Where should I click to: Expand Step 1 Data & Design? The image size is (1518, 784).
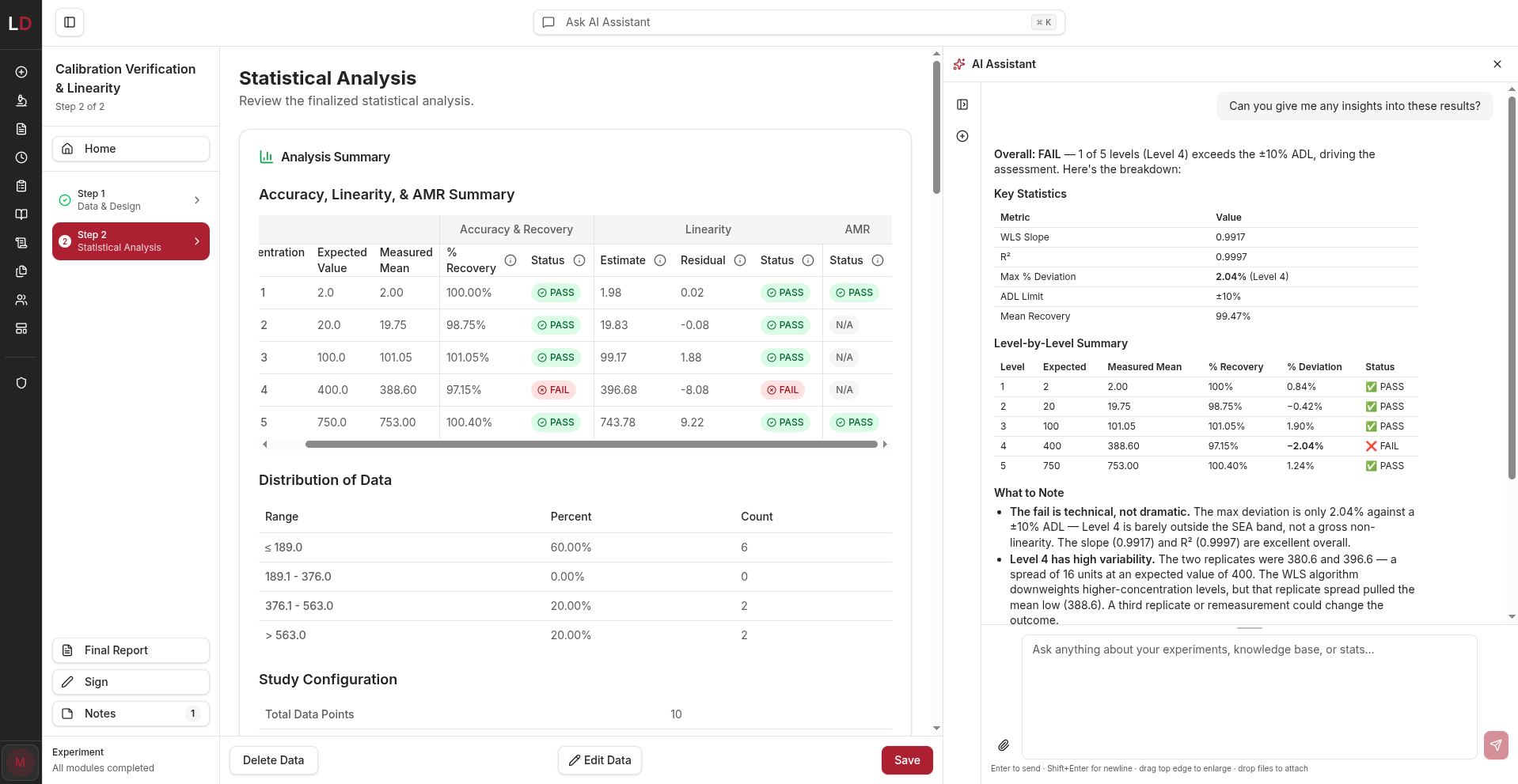point(131,200)
